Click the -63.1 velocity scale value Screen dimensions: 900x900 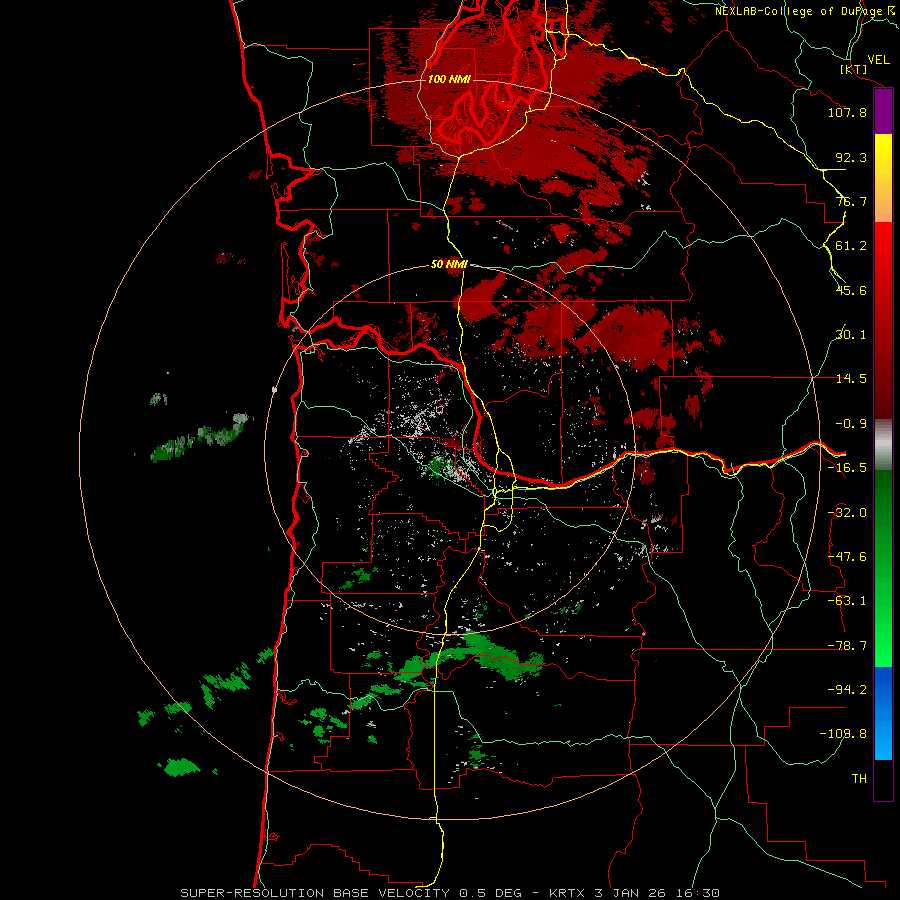[847, 601]
